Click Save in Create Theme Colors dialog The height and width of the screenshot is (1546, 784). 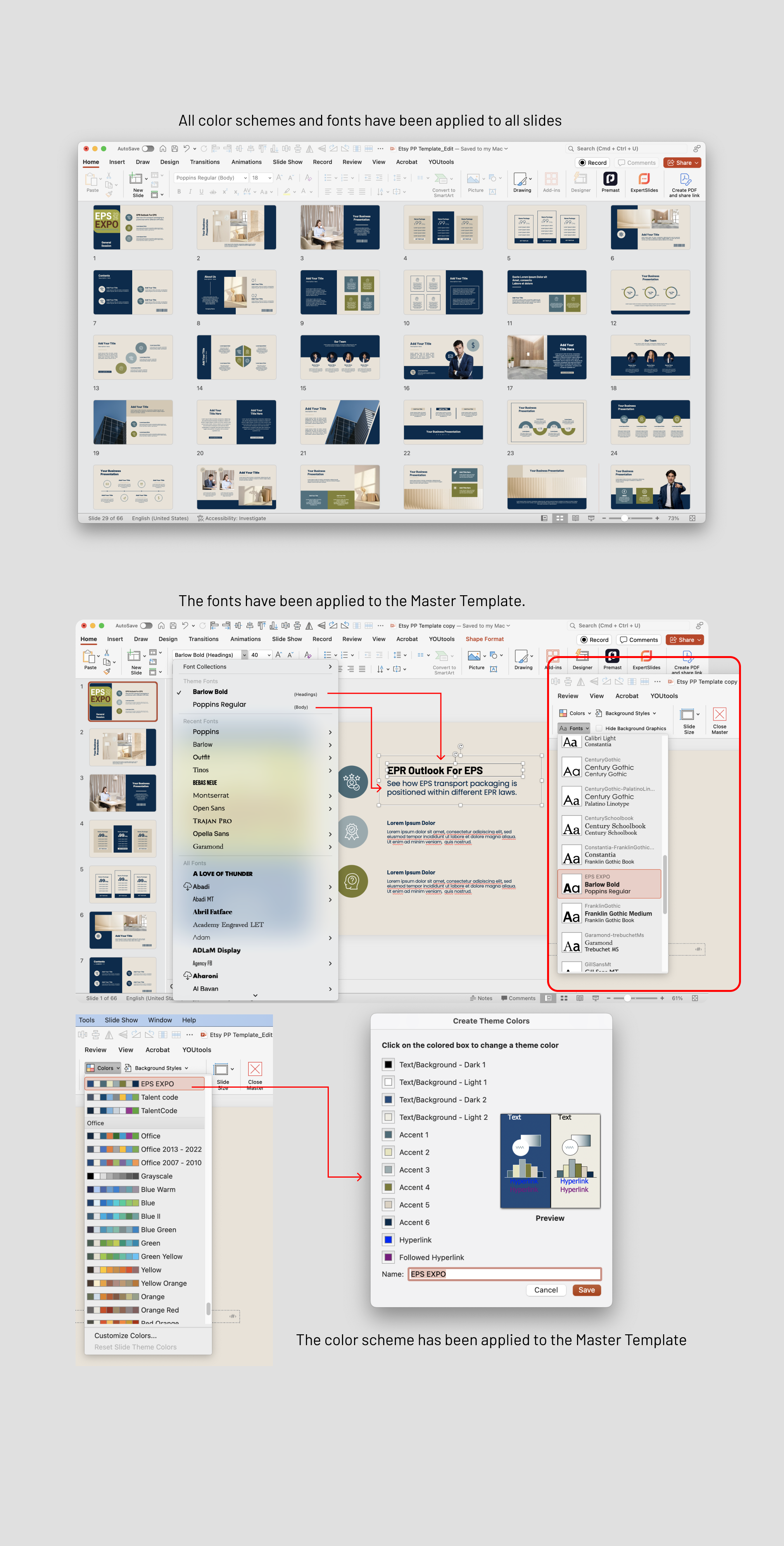[x=586, y=1290]
